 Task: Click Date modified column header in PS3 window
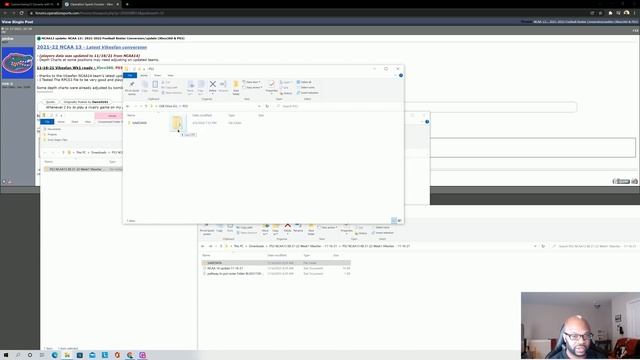coord(202,116)
